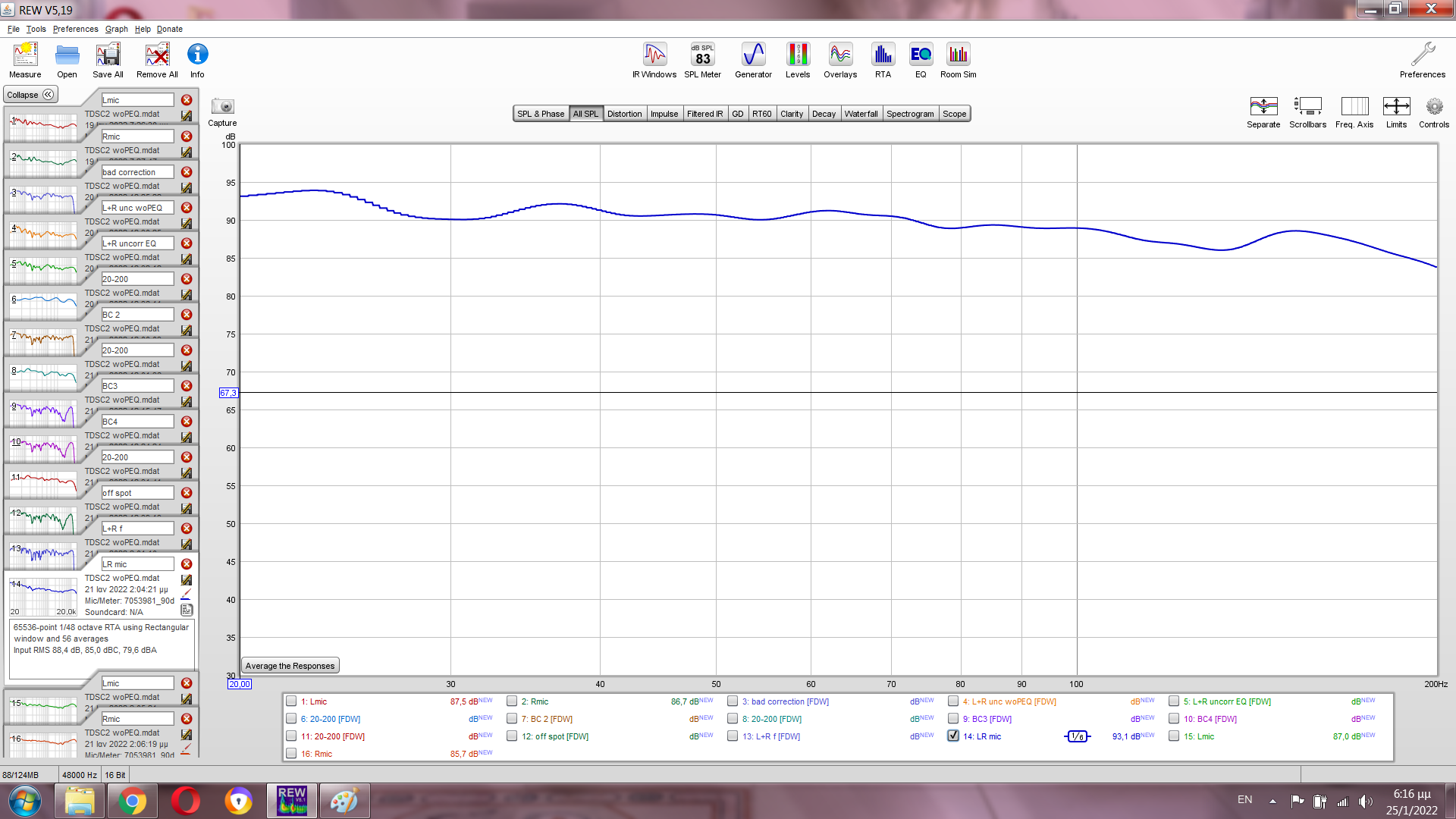Switch to Distortion tab

tap(624, 114)
